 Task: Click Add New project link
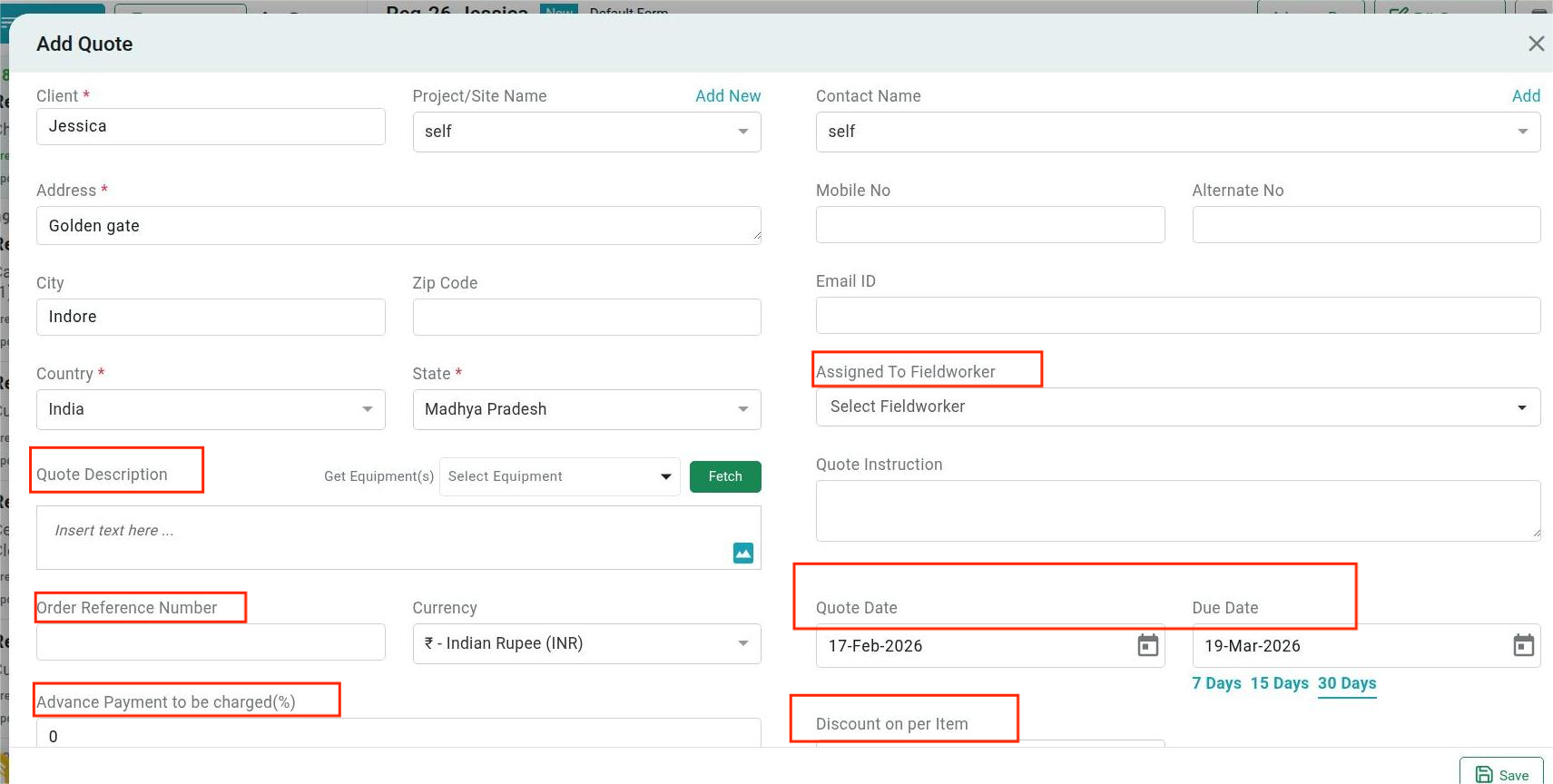pos(727,96)
